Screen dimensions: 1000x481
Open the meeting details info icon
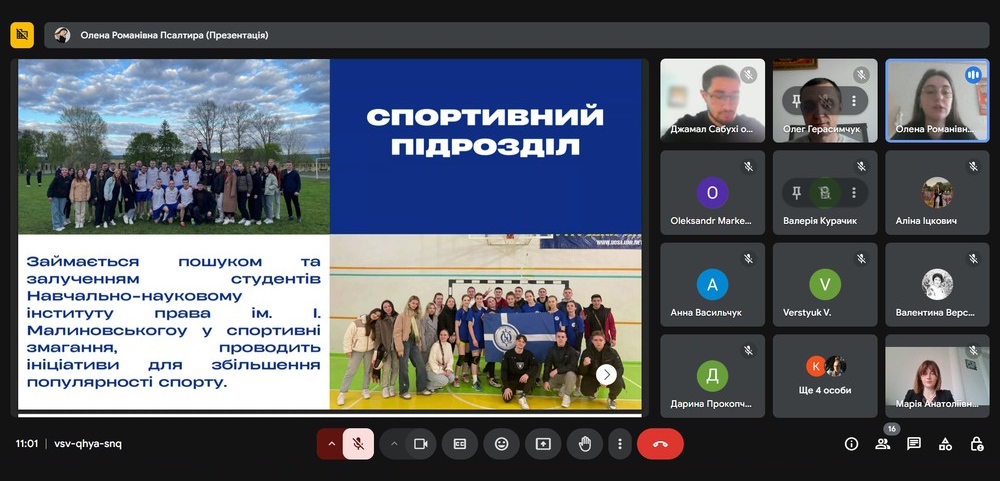tap(851, 444)
